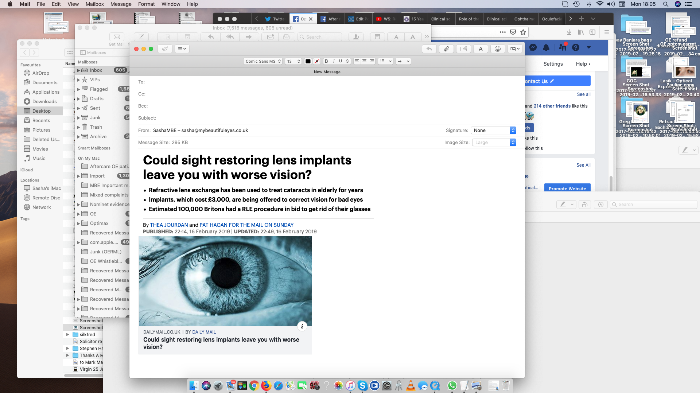Open a new browser tab with plus icon

[581, 19]
